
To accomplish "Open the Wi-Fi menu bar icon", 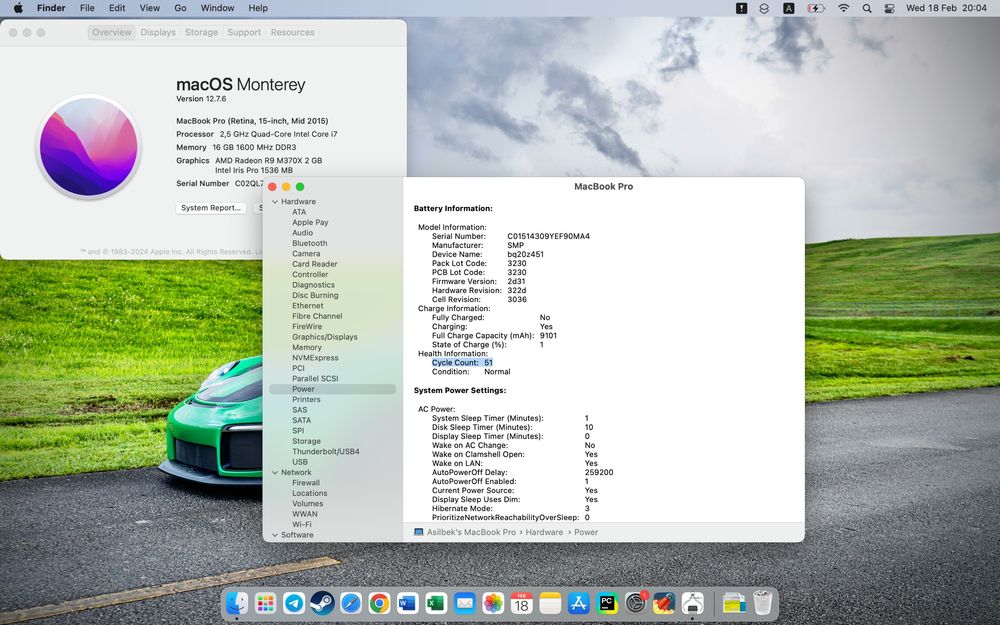I will (843, 8).
